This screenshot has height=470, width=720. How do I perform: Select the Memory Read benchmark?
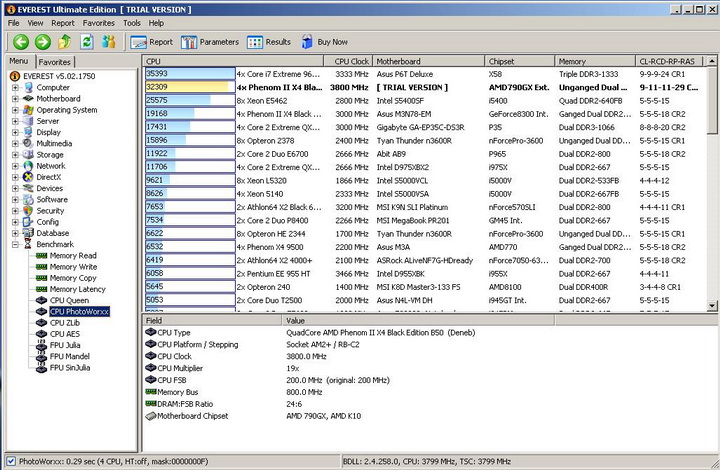click(73, 256)
